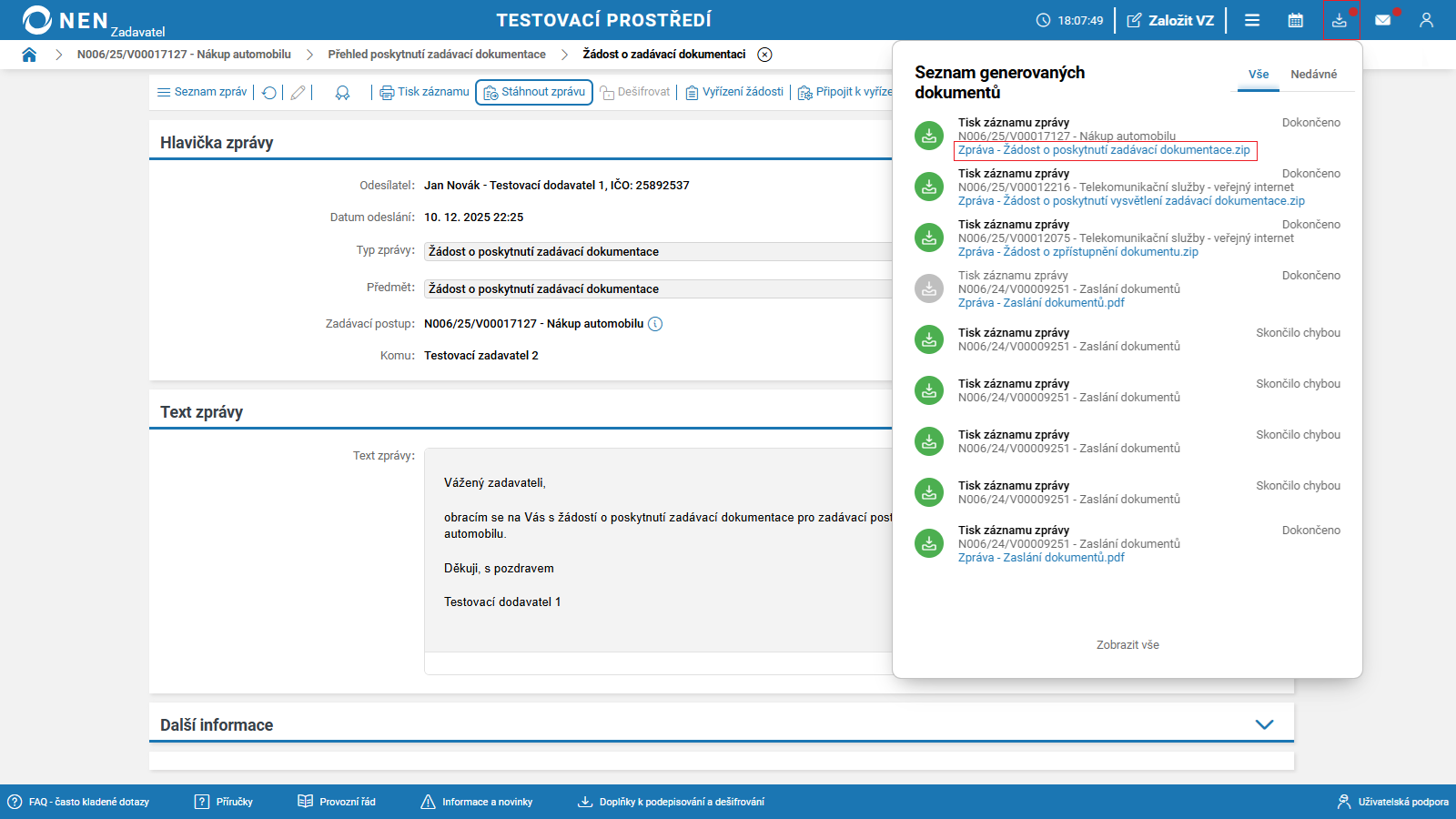Open Seznam zpráv list
1456x819 pixels.
click(202, 92)
